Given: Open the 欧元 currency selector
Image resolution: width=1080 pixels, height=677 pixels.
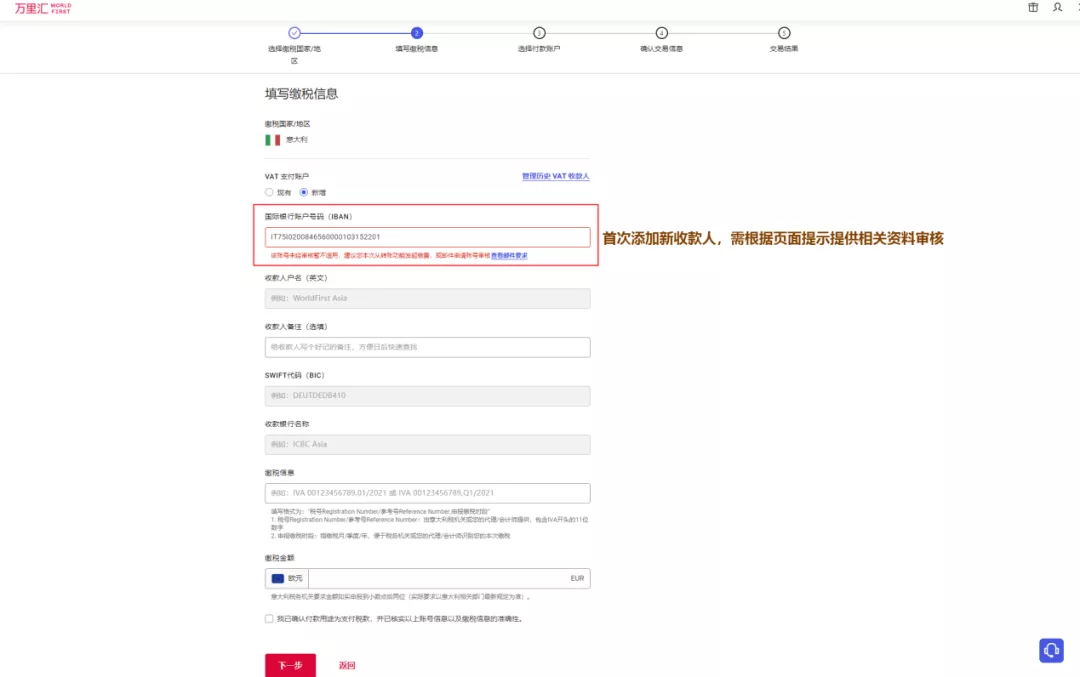Looking at the screenshot, I should pos(290,578).
